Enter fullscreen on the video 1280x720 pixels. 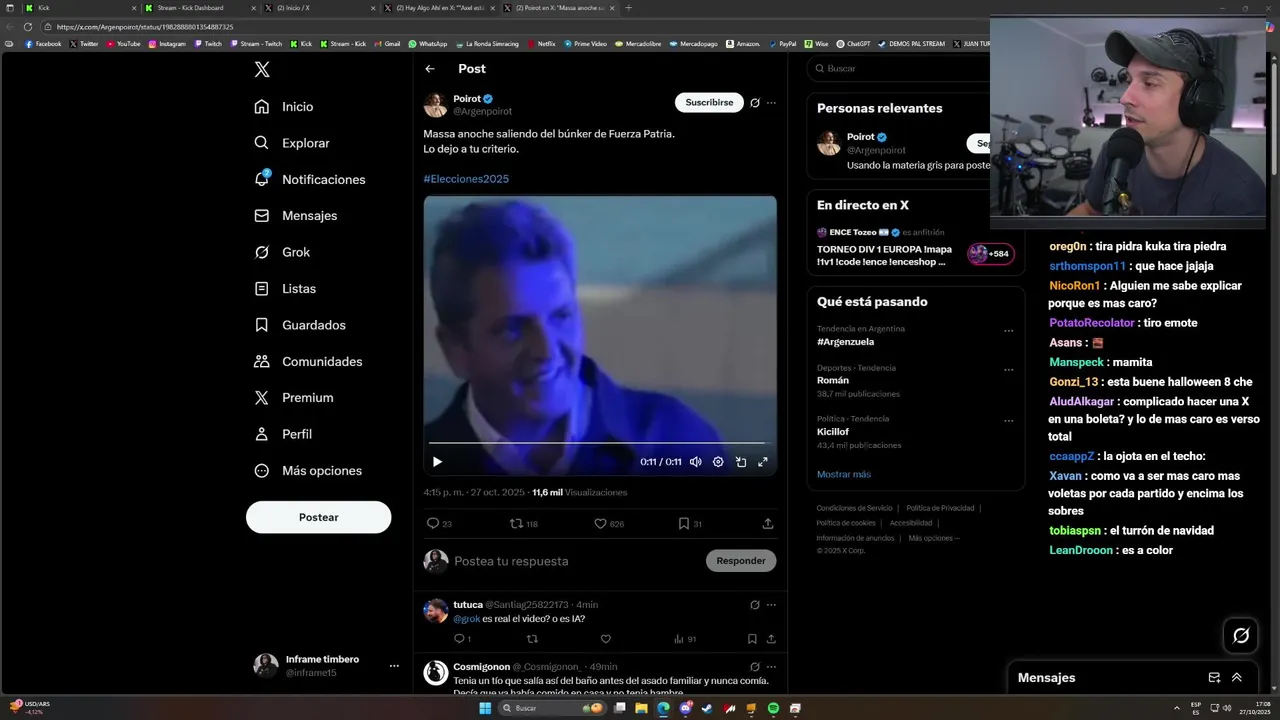pos(763,462)
